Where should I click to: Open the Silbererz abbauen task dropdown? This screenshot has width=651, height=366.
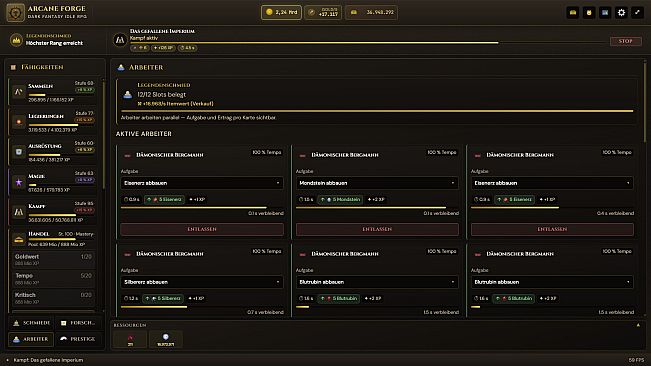pos(202,282)
